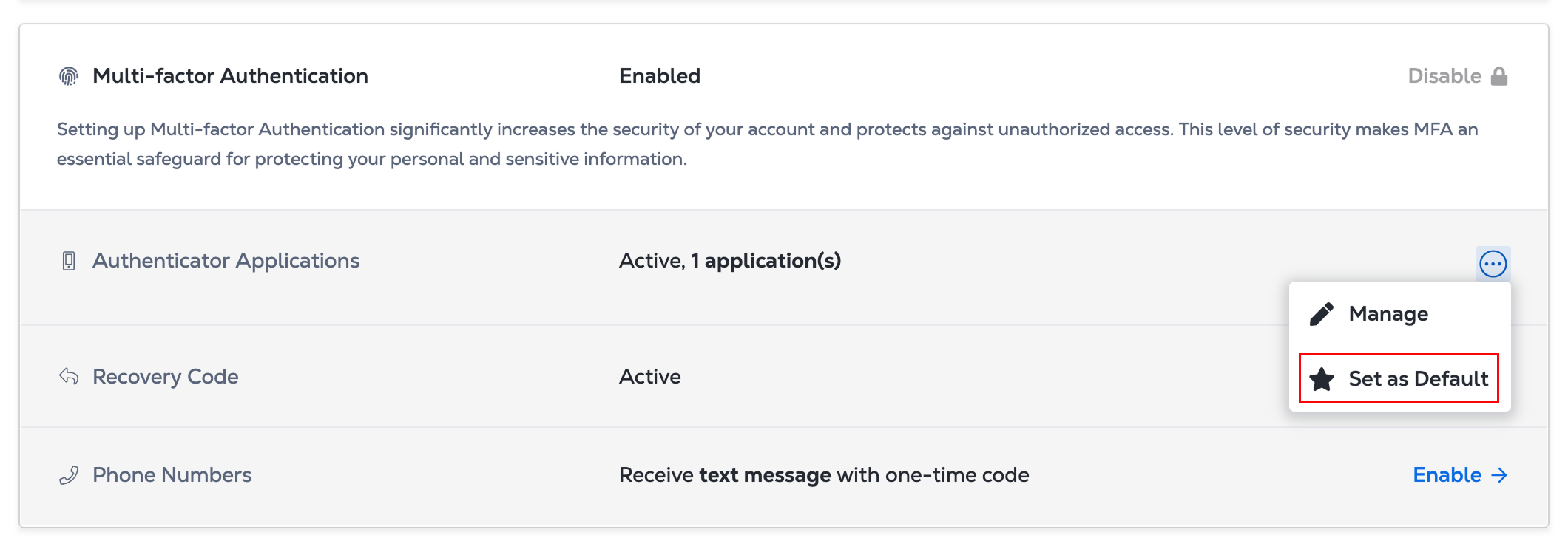The height and width of the screenshot is (552, 1568).
Task: Click the Recovery Code row label
Action: pyautogui.click(x=166, y=377)
